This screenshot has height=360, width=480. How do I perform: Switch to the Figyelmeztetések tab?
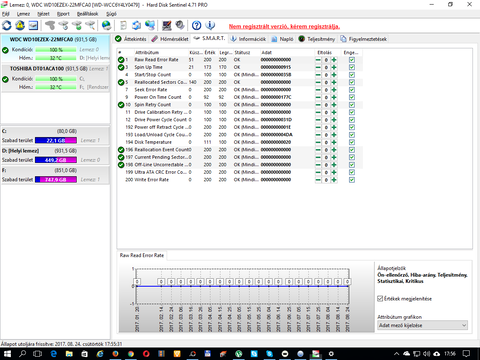364,39
